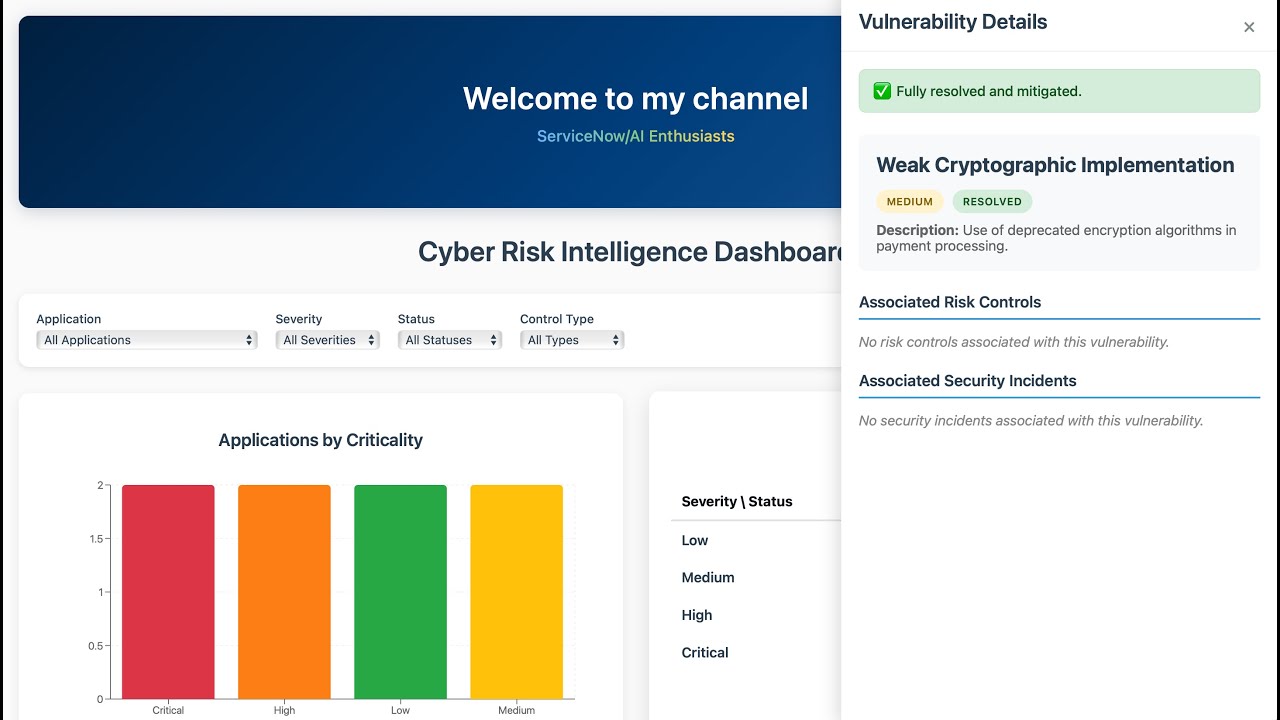Select the High severity row

click(x=697, y=616)
